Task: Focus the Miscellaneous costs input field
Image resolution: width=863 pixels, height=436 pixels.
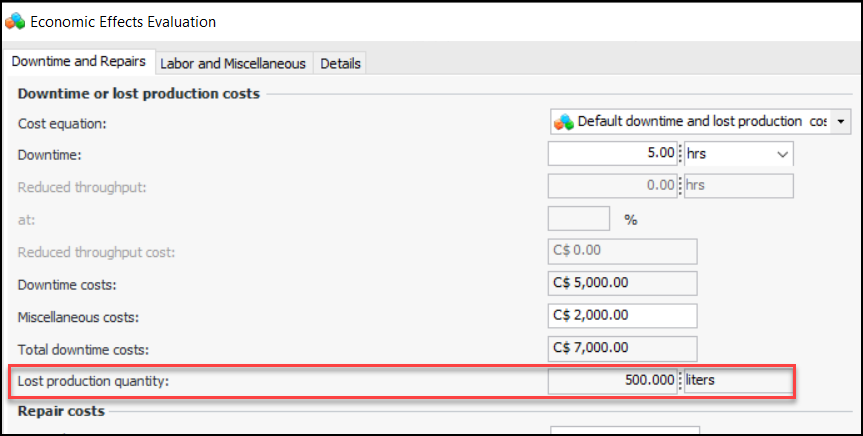Action: coord(622,316)
